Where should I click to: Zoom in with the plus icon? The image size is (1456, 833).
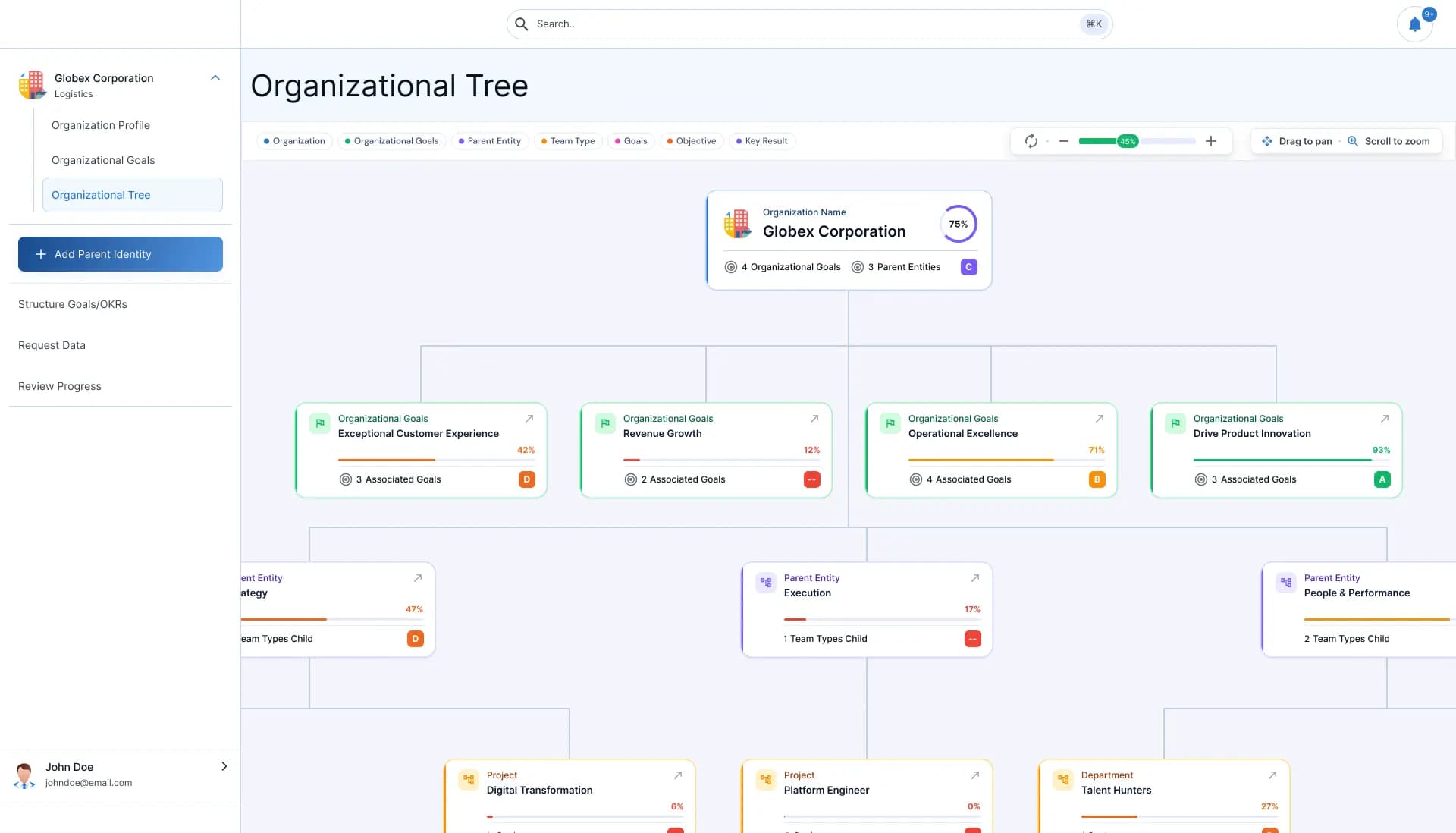pyautogui.click(x=1211, y=141)
